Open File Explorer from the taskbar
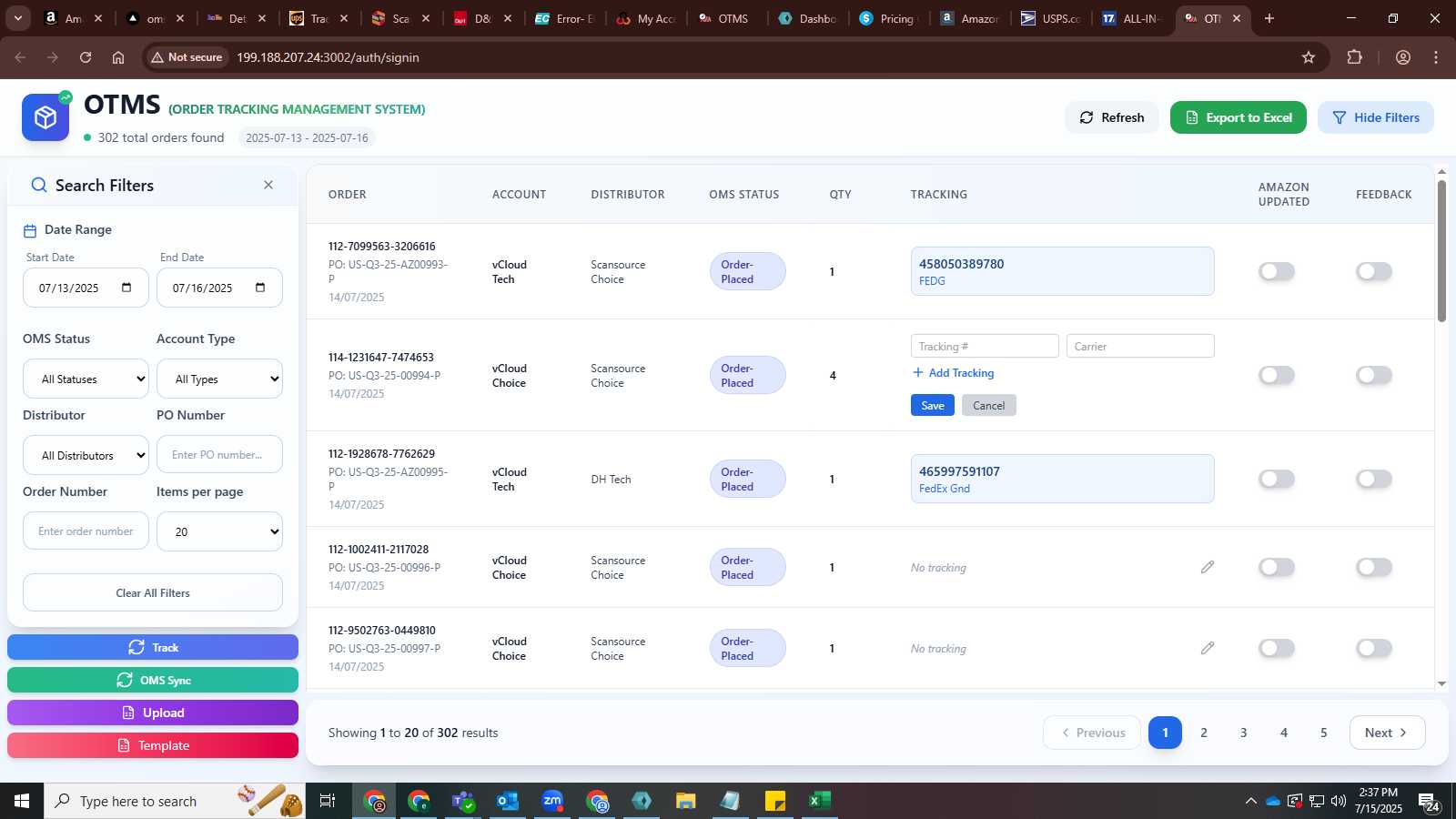Image resolution: width=1456 pixels, height=819 pixels. [x=685, y=801]
